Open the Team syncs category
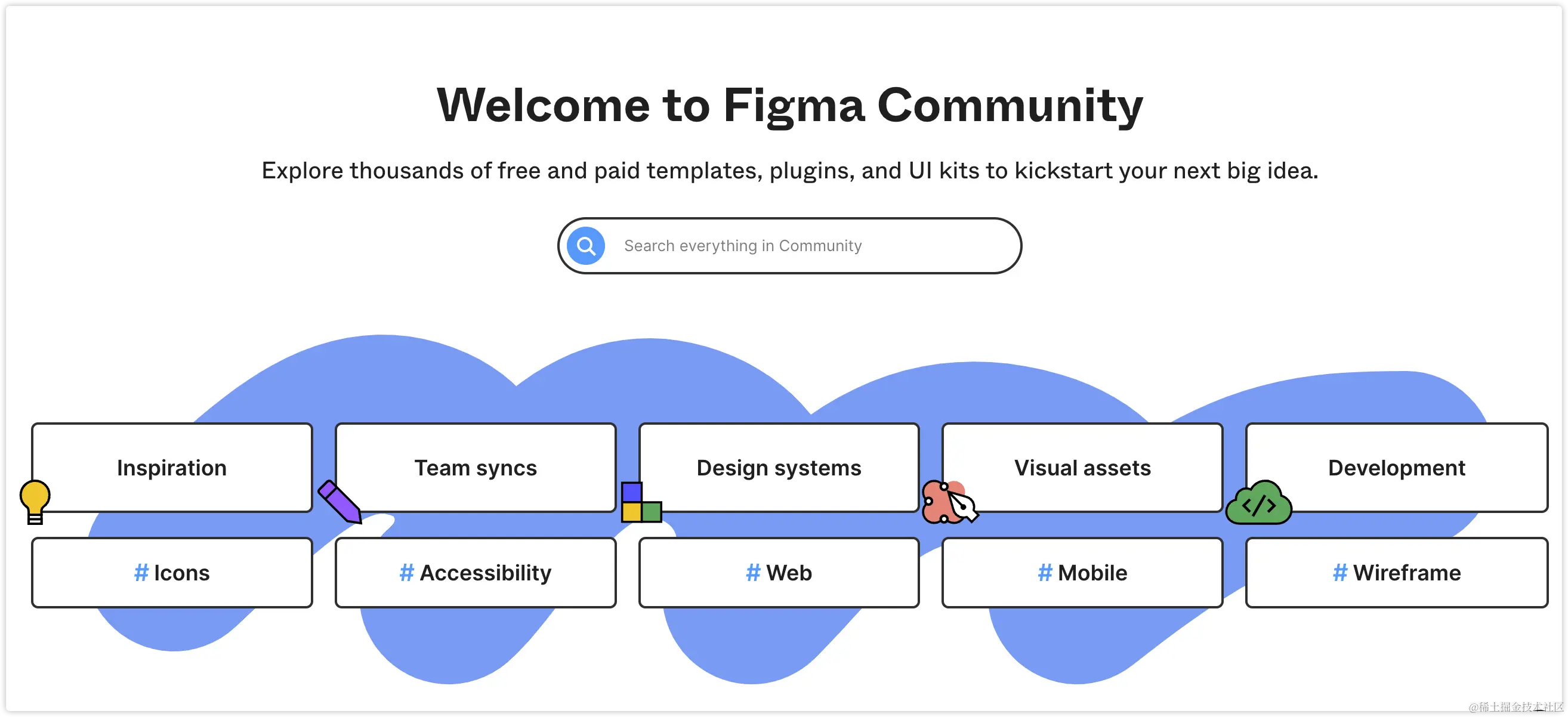This screenshot has height=717, width=1568. coord(476,468)
